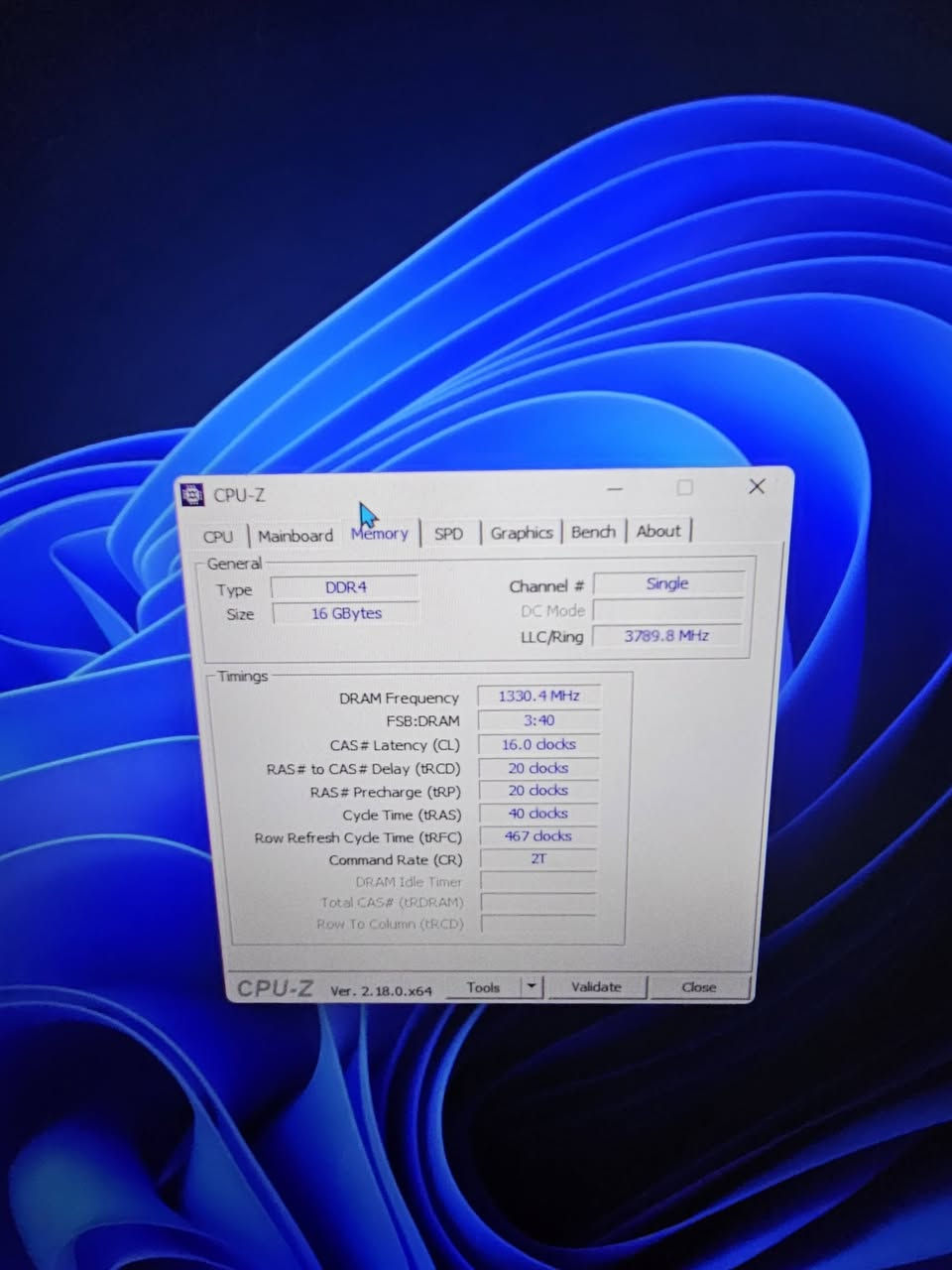
Task: Close CPU-Z using the X button
Action: (x=757, y=486)
